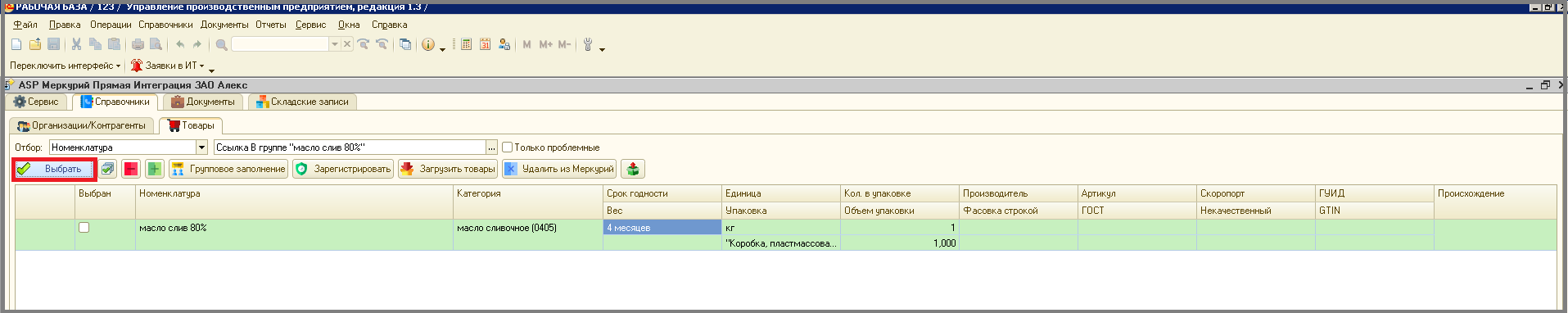Click the Paste clipboard icon
1568x313 pixels.
[114, 44]
